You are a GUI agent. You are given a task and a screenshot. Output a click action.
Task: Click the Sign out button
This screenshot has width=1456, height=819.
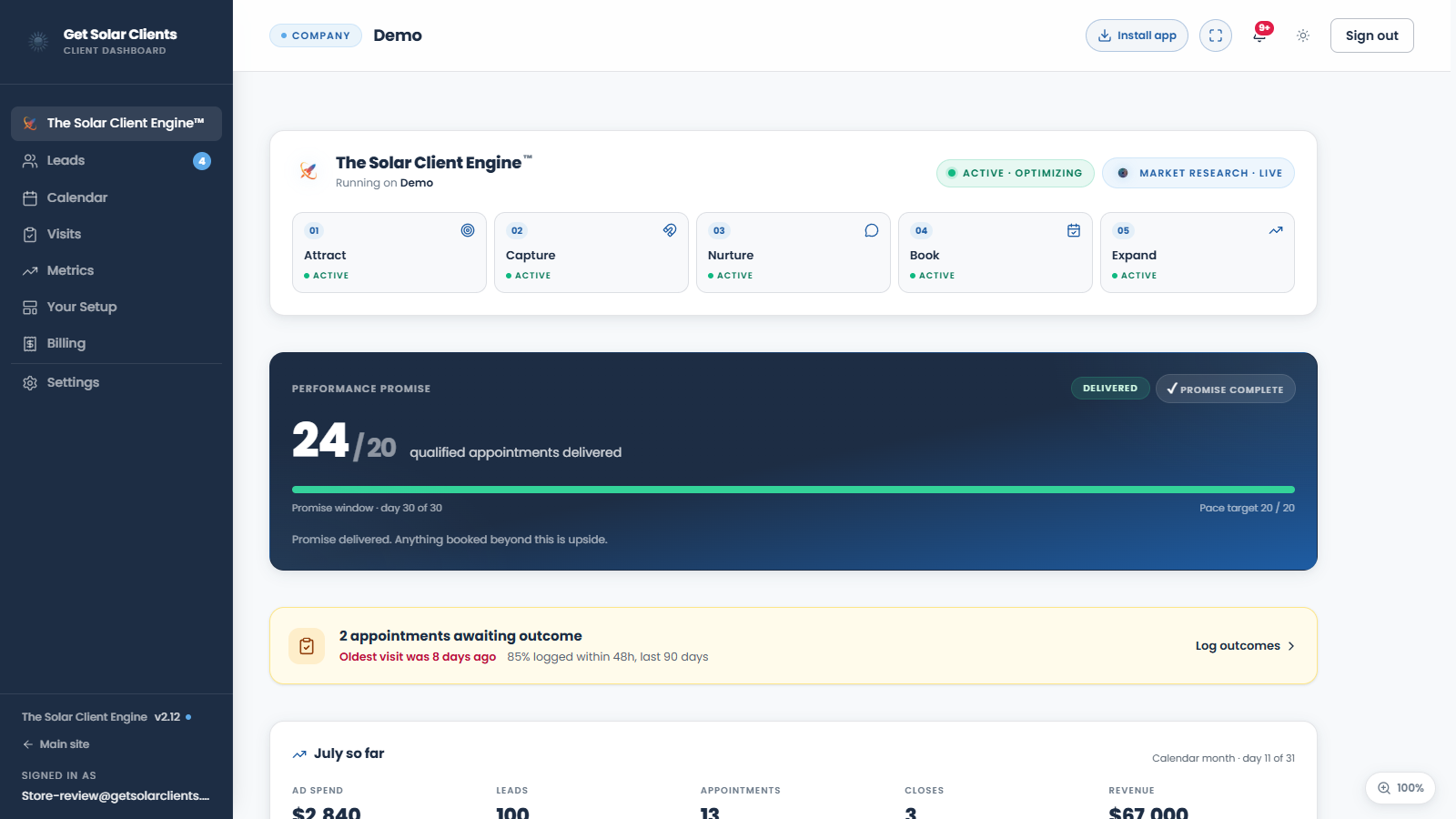coord(1371,35)
